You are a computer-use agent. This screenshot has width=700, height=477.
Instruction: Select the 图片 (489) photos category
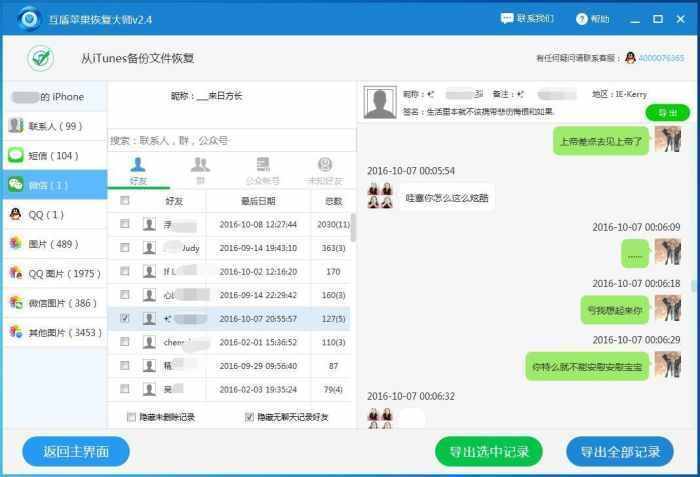tap(54, 244)
